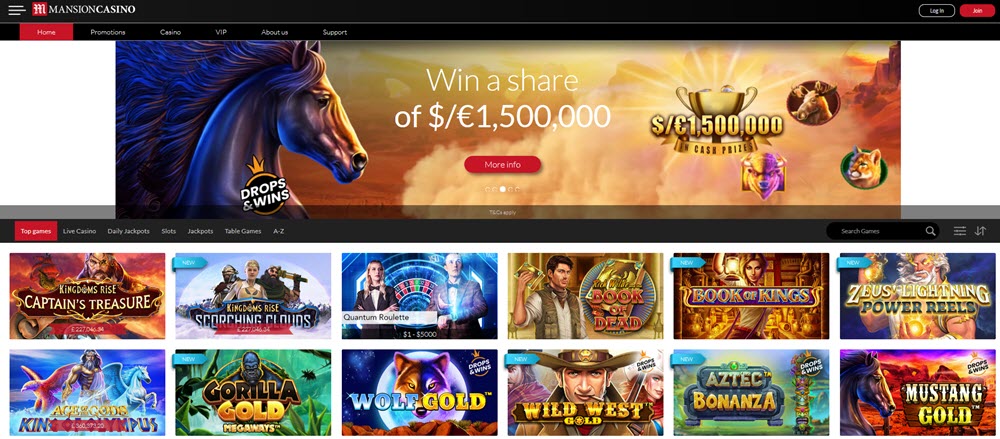Click the Mansion Casino logo

click(x=84, y=10)
